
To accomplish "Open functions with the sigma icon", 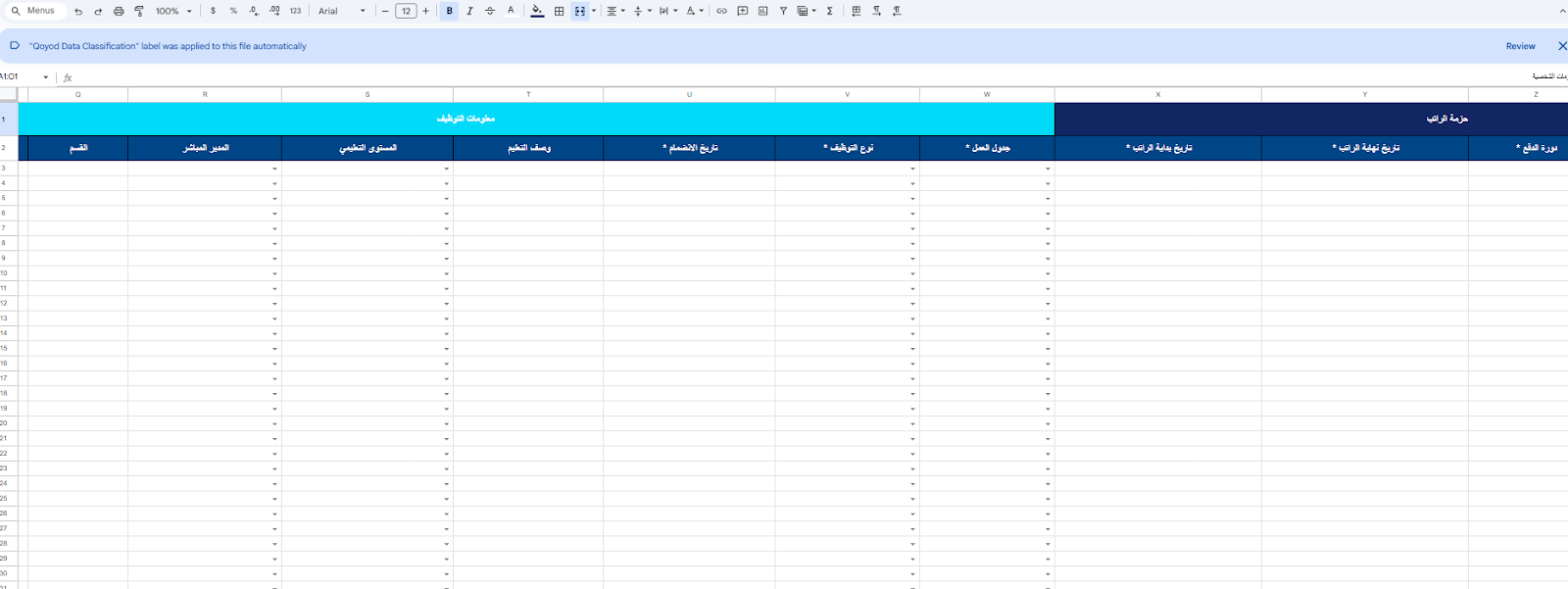I will pos(829,11).
